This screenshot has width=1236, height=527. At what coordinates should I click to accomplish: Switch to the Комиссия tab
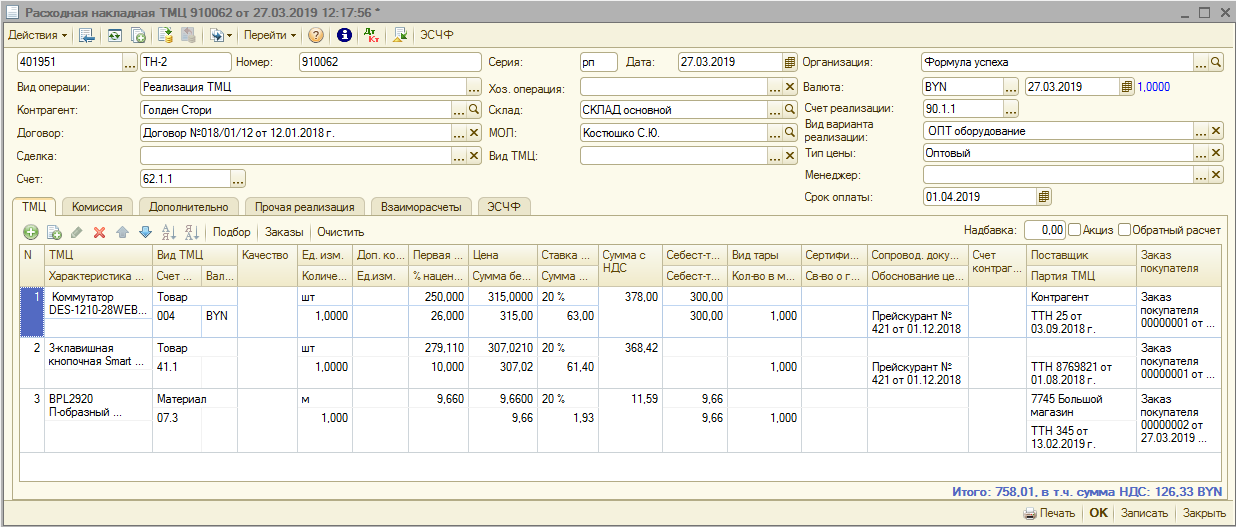[97, 207]
